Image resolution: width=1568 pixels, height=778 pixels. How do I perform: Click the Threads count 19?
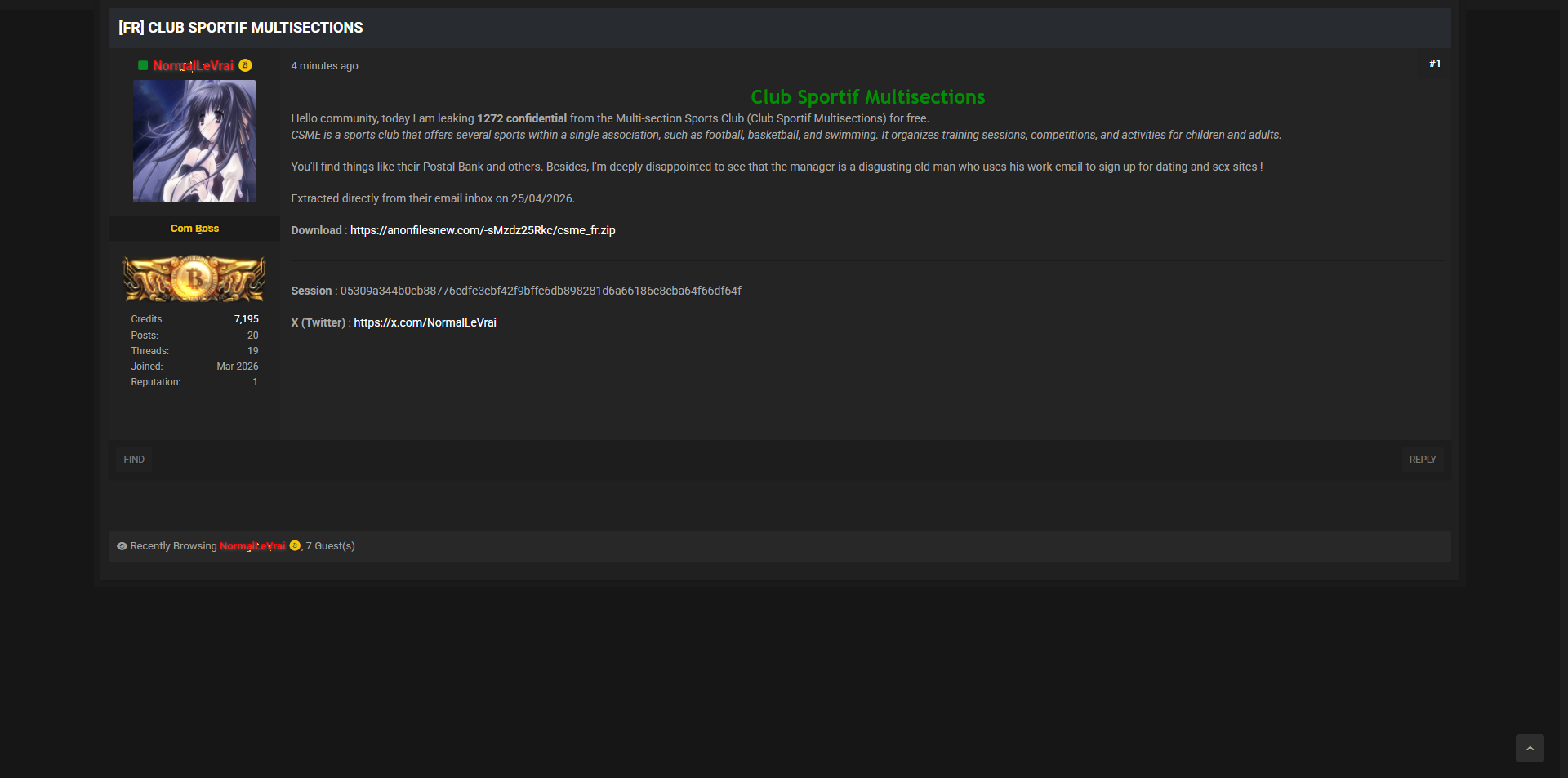(x=252, y=351)
